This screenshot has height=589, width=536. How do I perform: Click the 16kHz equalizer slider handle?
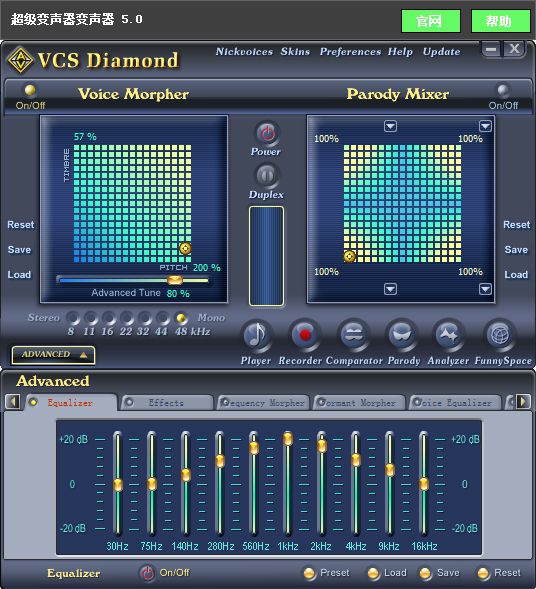pos(424,484)
